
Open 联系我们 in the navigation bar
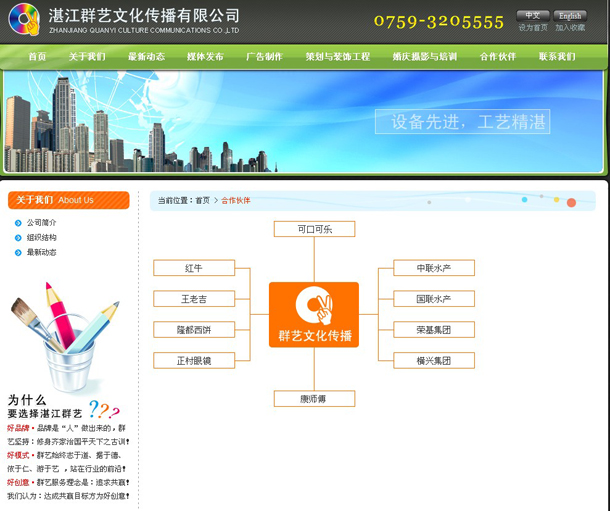coord(557,57)
